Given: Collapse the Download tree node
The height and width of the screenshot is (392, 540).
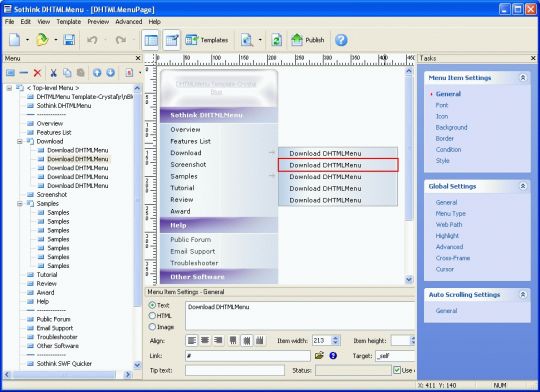Looking at the screenshot, I should (x=20, y=142).
